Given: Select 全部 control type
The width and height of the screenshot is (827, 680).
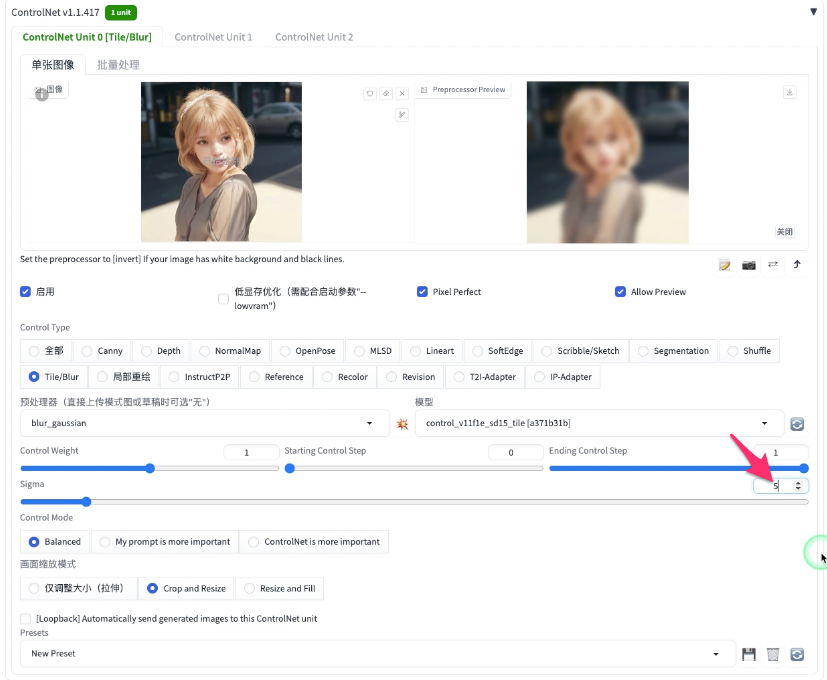Looking at the screenshot, I should [46, 351].
